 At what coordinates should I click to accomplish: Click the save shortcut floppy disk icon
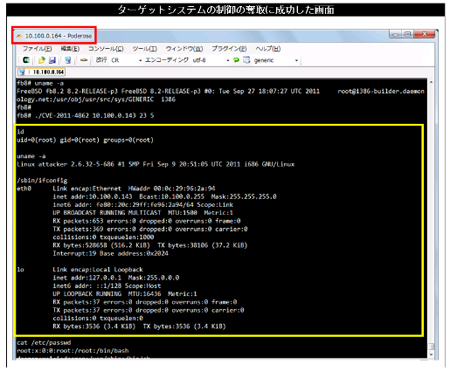[52, 60]
